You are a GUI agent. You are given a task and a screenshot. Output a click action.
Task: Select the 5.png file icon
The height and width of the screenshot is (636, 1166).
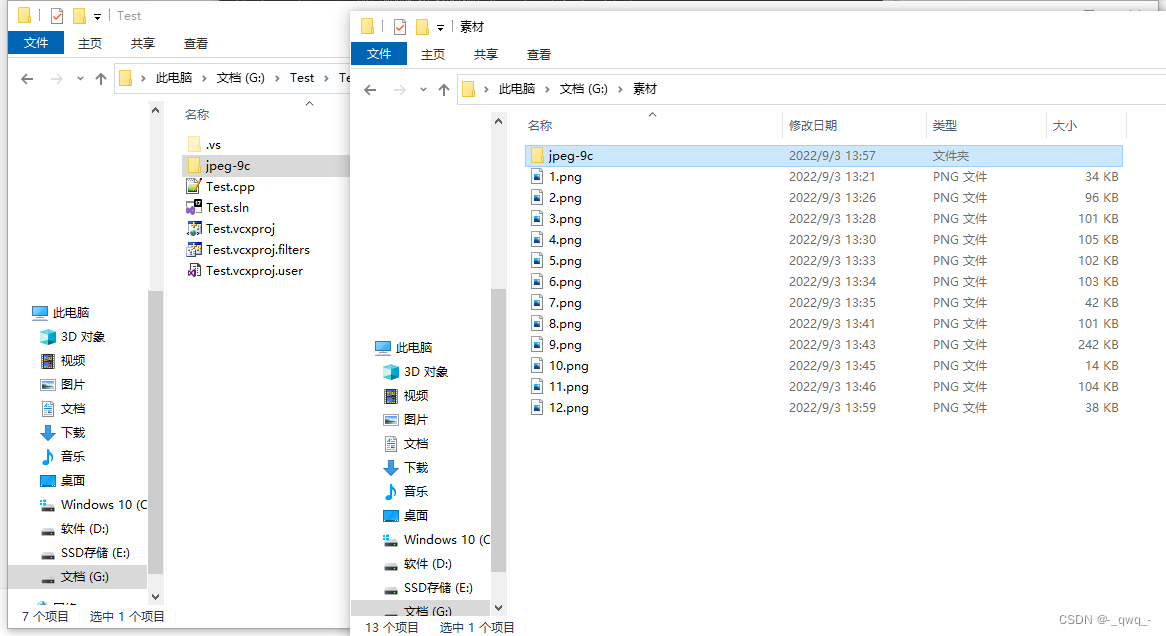[537, 260]
